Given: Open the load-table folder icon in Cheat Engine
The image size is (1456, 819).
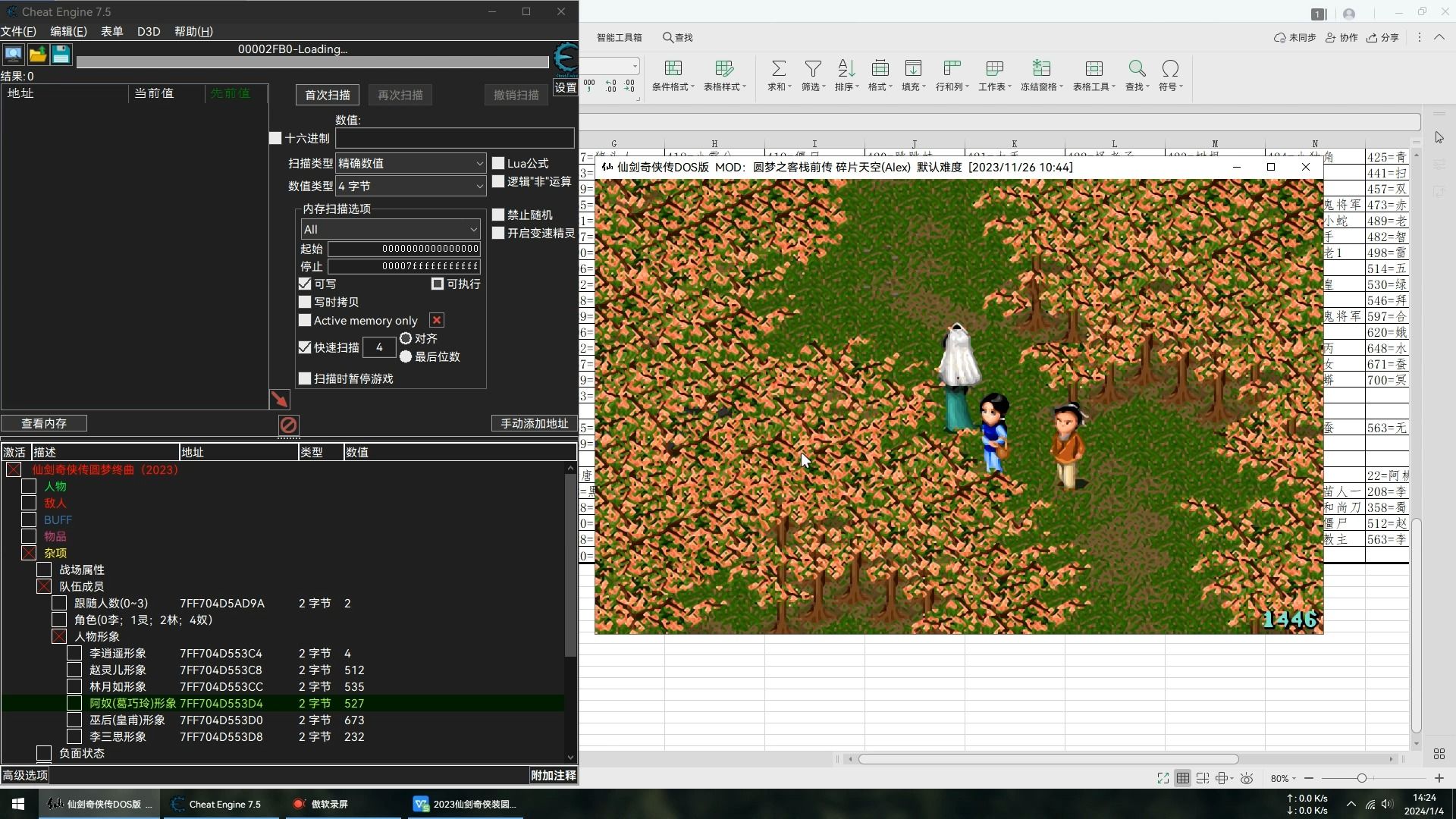Looking at the screenshot, I should coord(37,55).
